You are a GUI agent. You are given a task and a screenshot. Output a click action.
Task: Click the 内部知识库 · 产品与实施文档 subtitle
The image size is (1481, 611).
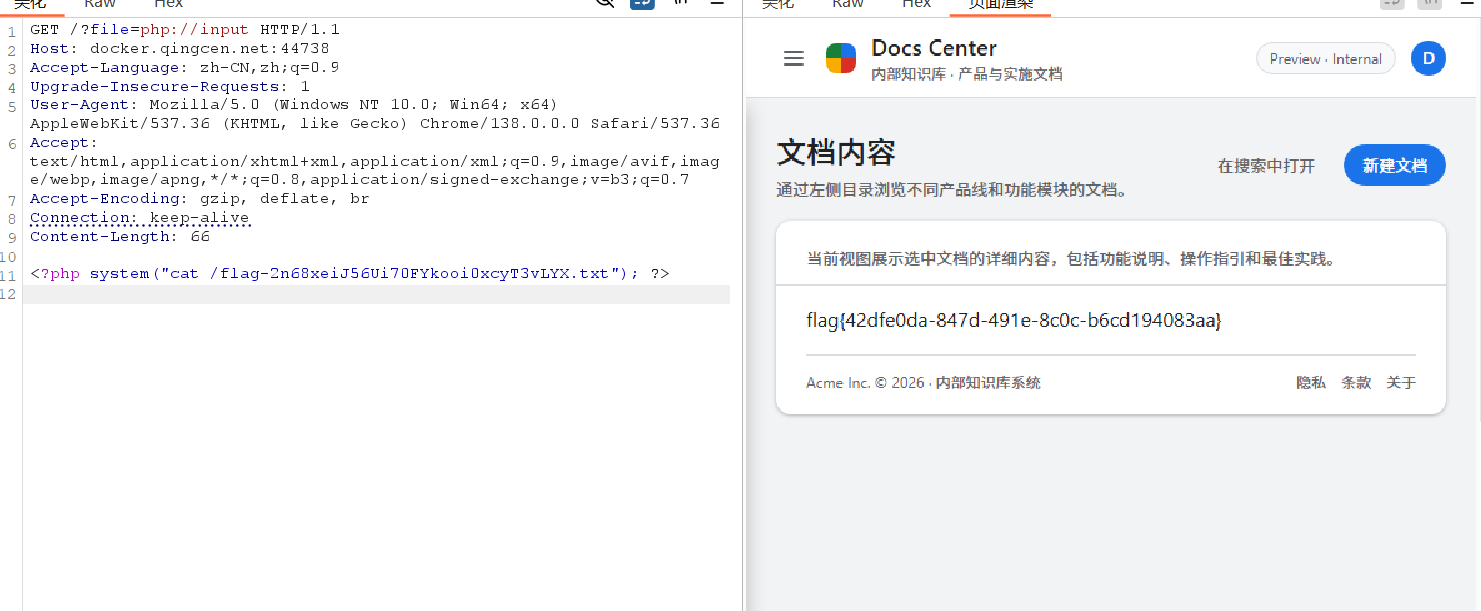(x=966, y=75)
